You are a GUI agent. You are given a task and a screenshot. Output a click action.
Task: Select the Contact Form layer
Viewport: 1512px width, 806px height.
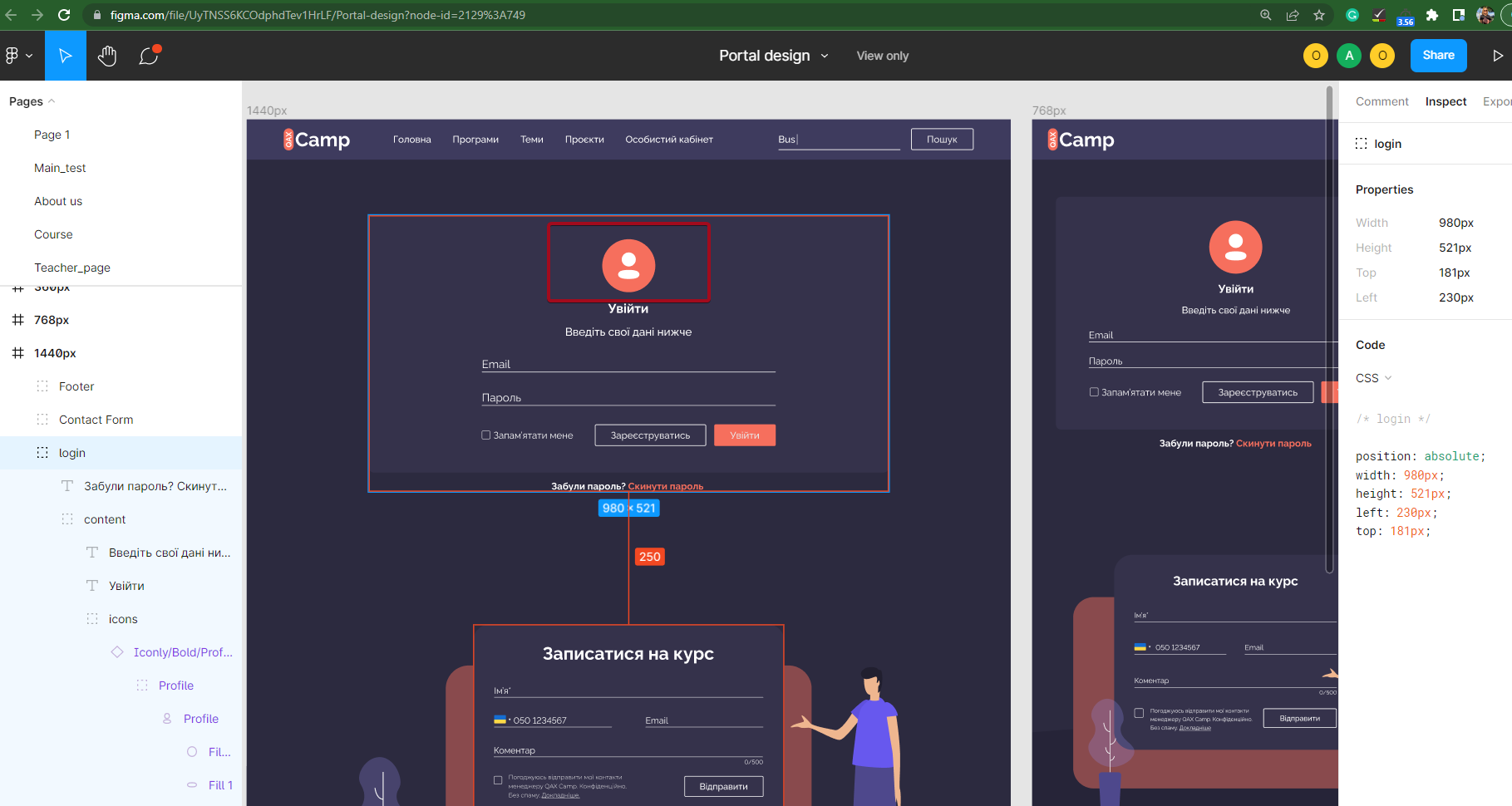click(96, 419)
